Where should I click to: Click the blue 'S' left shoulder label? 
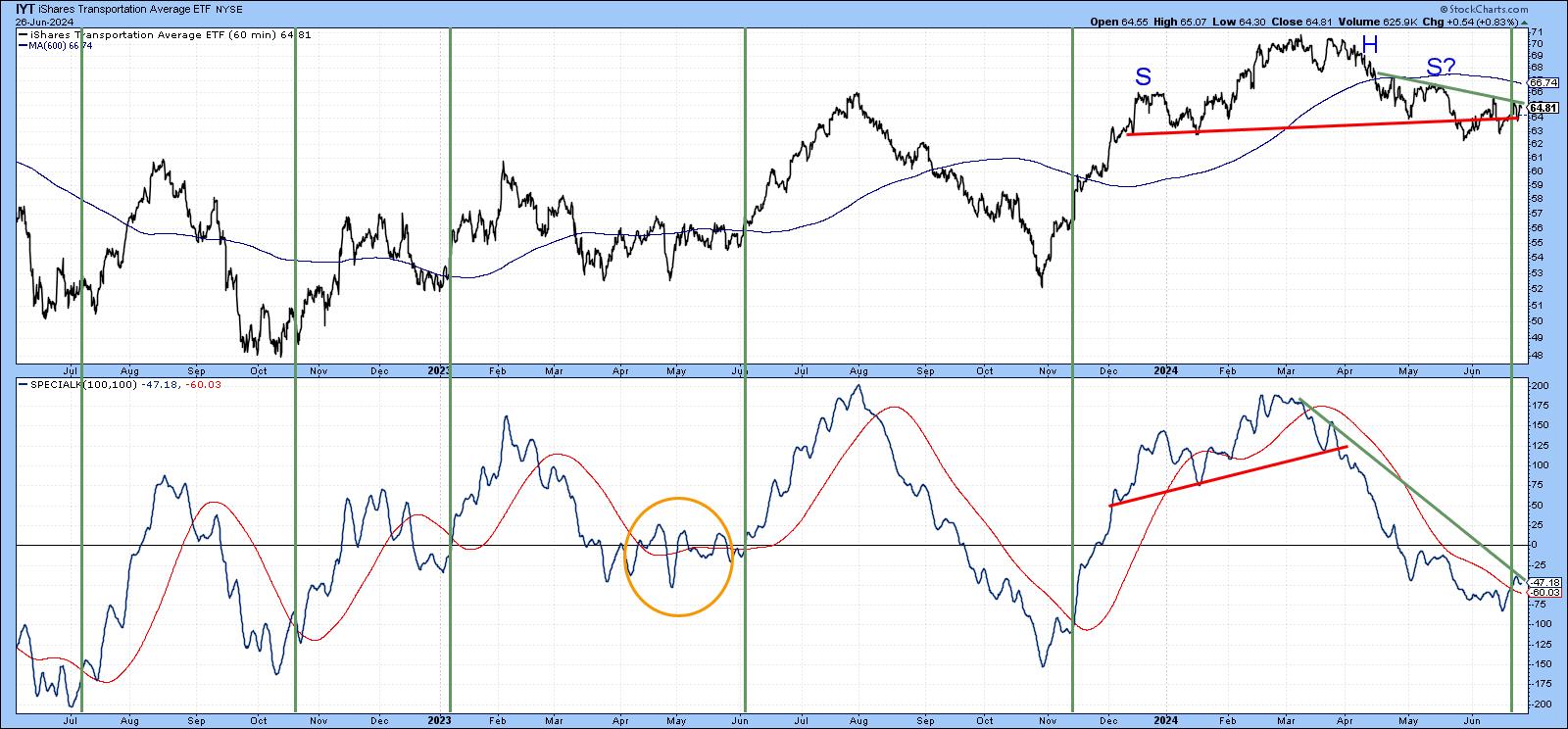pyautogui.click(x=1143, y=76)
